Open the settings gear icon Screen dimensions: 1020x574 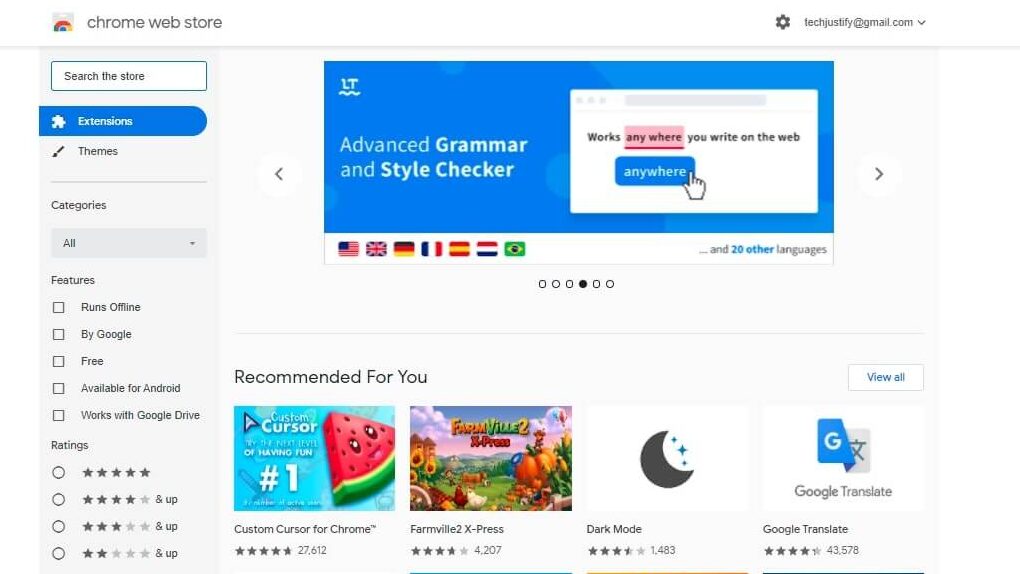click(x=783, y=22)
